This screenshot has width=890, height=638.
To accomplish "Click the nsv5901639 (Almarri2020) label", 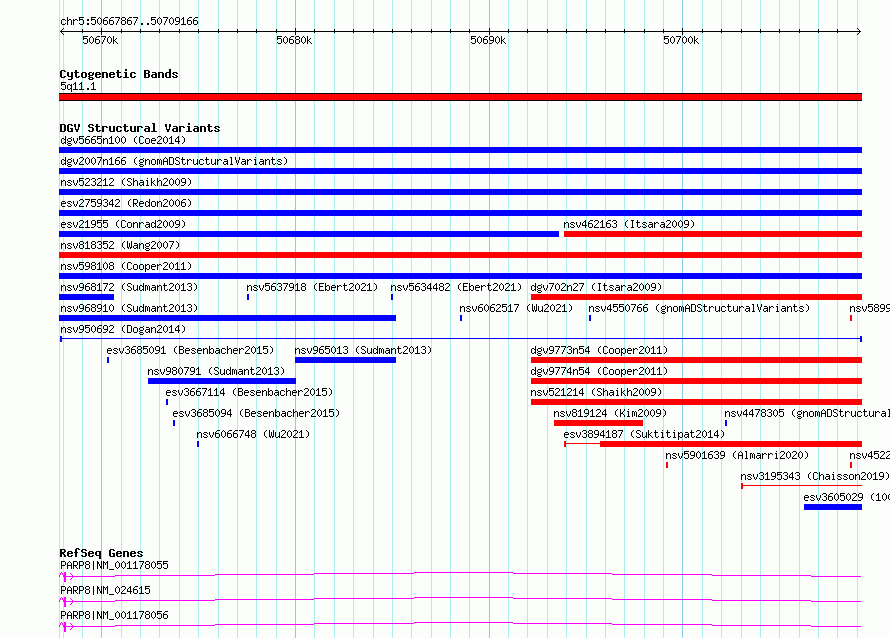I will coord(737,455).
